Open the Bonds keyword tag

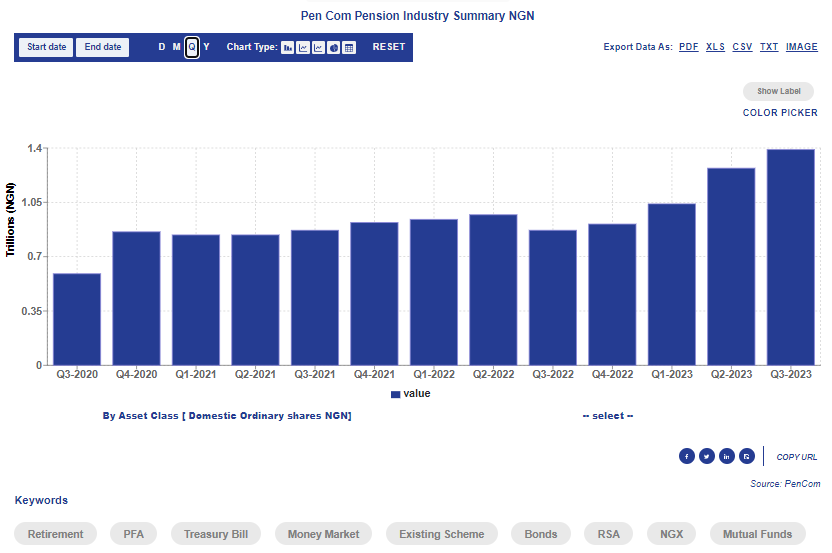click(541, 534)
